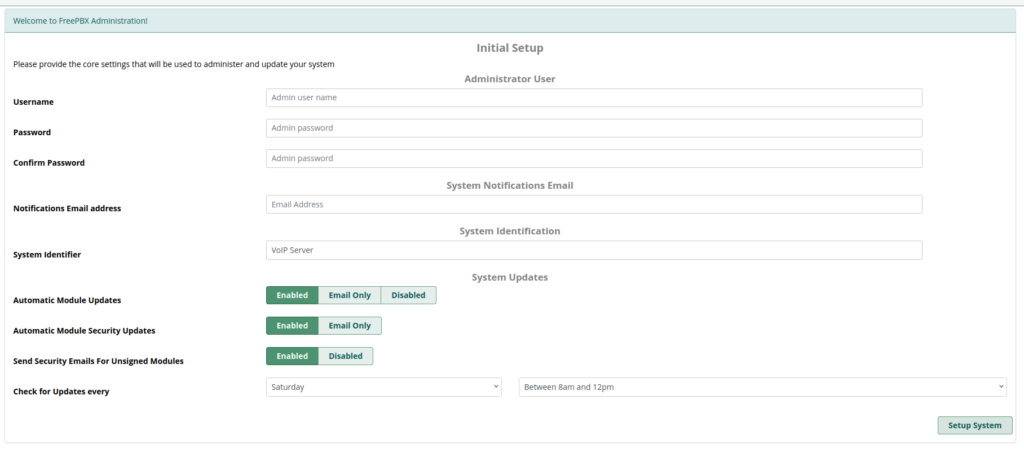Screen dimensions: 1024x453
Task: Click the Notifications Email address field
Action: click(594, 204)
